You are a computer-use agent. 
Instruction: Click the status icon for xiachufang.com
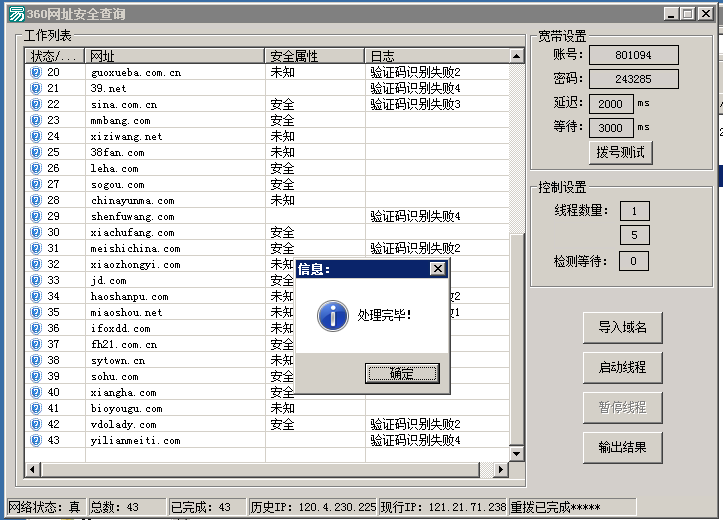click(x=36, y=232)
